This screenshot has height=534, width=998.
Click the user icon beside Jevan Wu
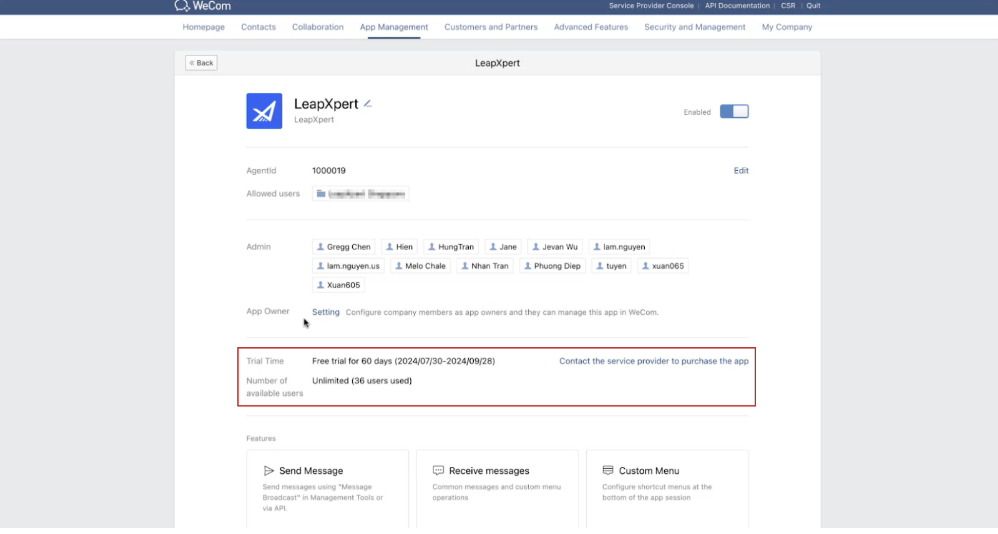click(x=536, y=247)
